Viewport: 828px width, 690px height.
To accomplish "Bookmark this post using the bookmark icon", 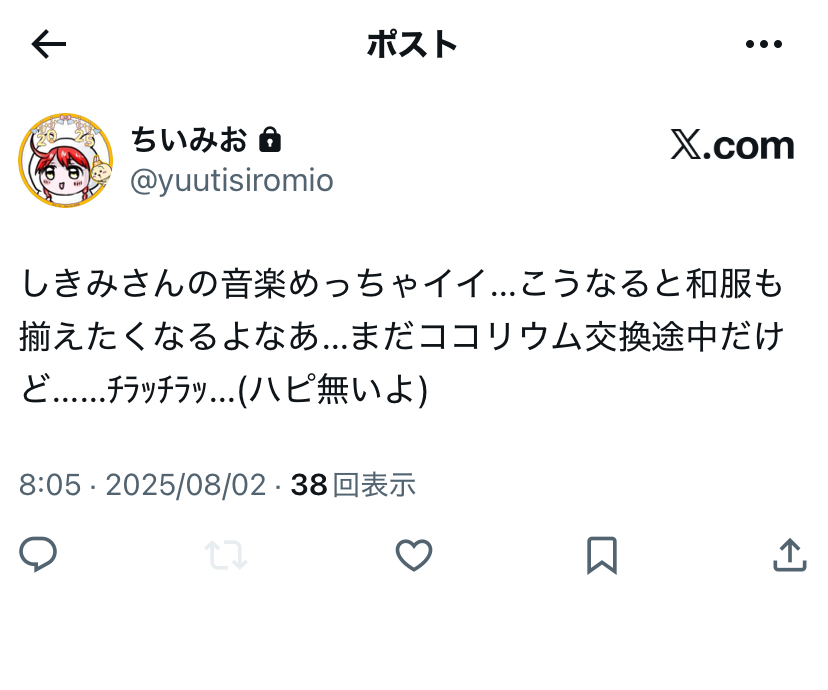I will (602, 555).
